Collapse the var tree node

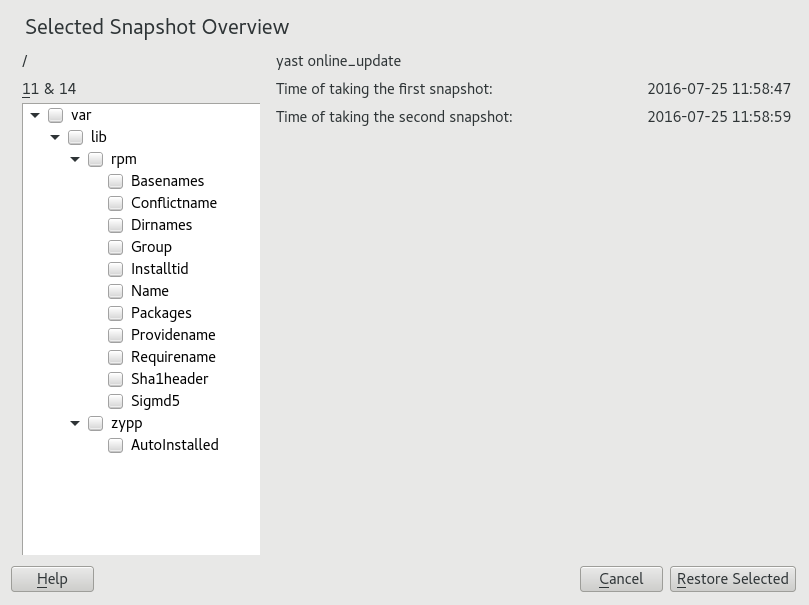click(x=35, y=115)
